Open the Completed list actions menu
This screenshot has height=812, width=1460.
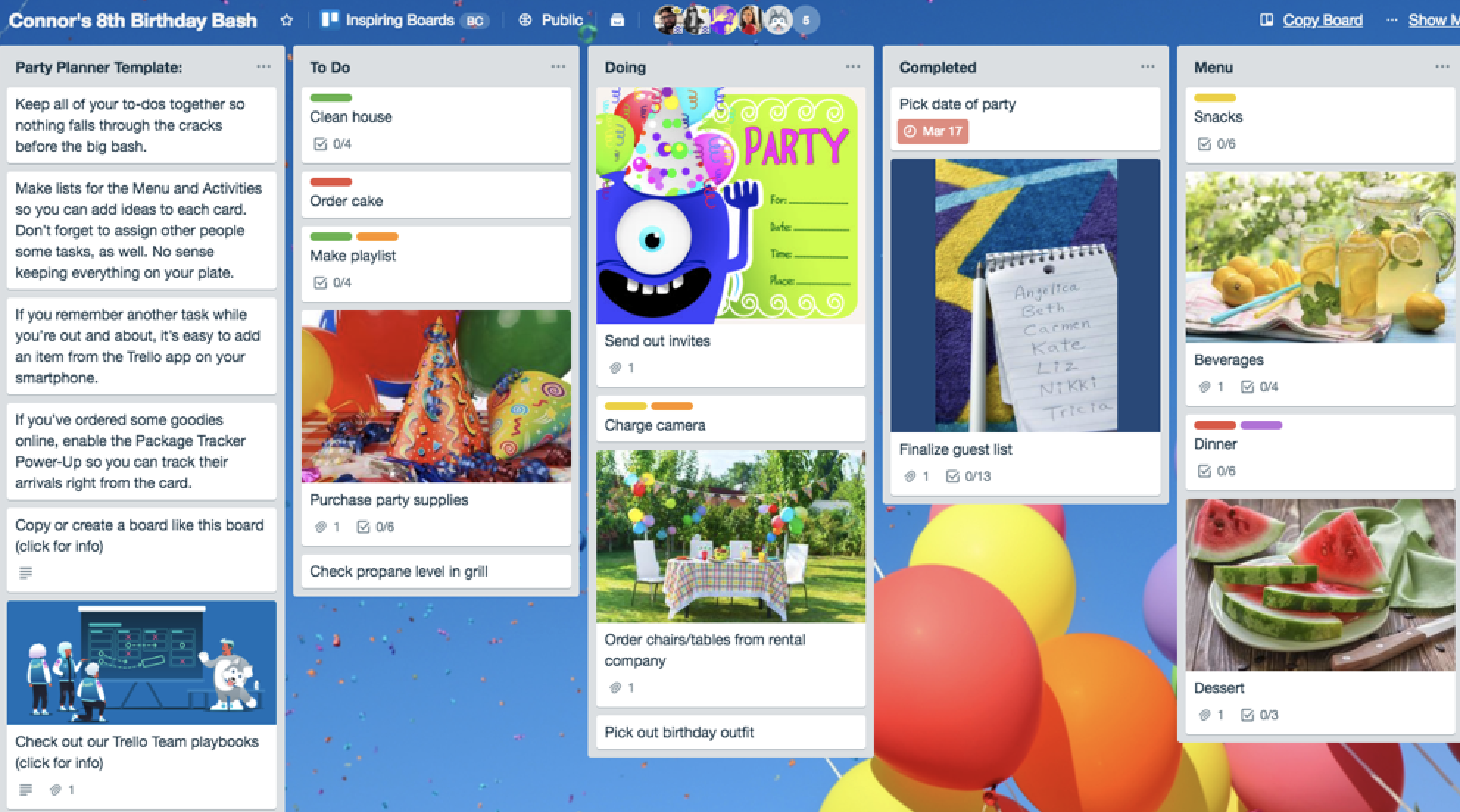pos(1147,67)
